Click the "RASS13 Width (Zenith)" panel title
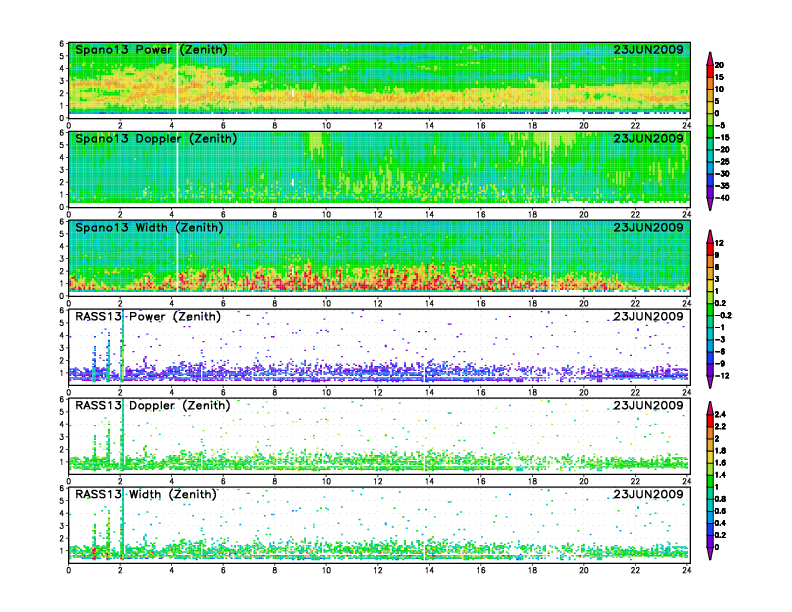Image resolution: width=792 pixels, height=612 pixels. 145,494
